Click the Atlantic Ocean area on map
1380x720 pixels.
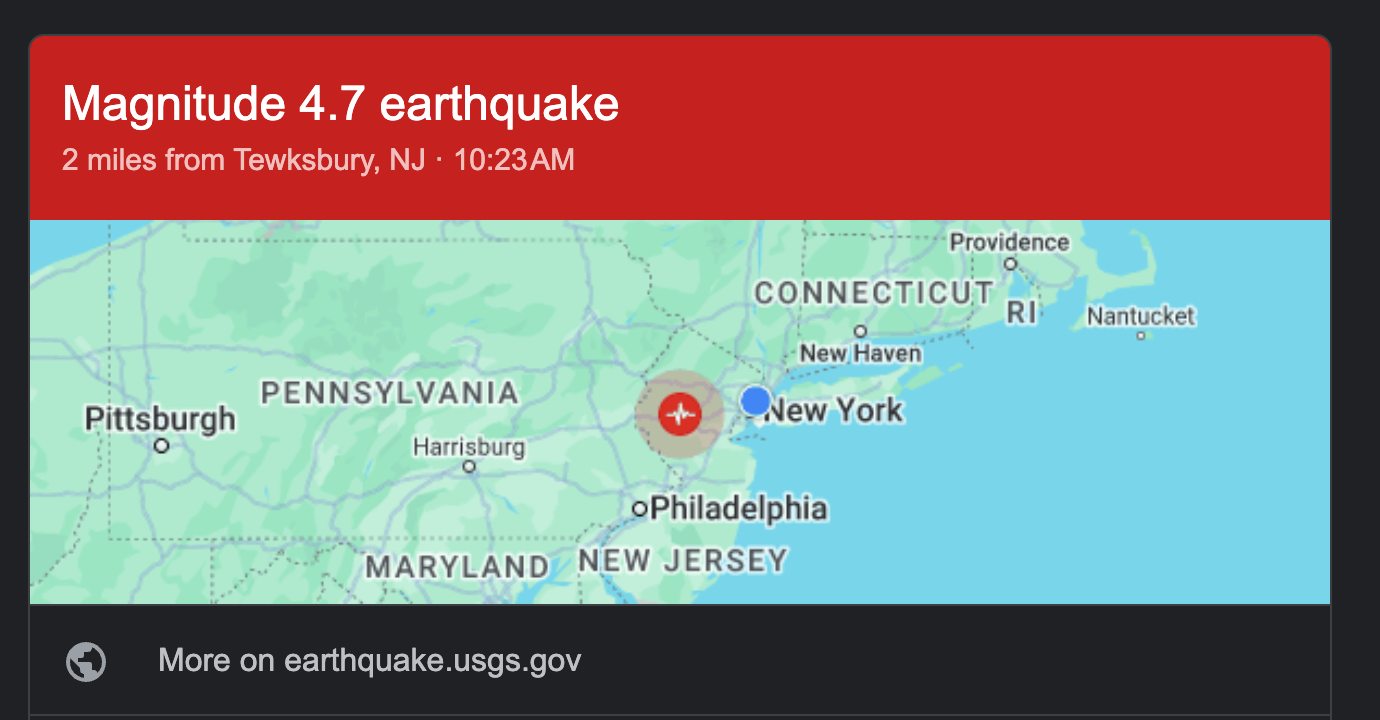point(1100,480)
